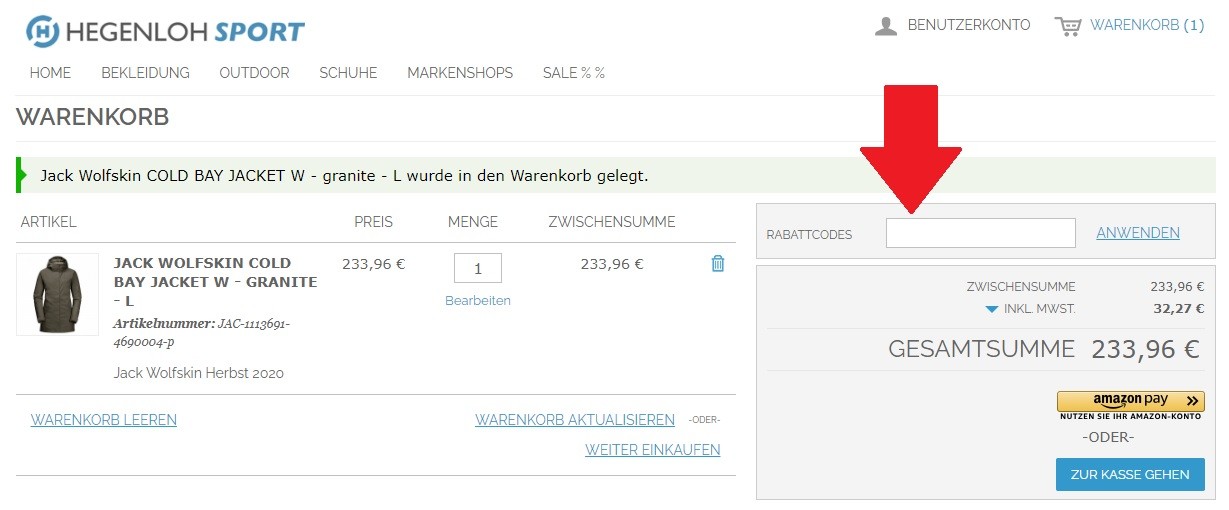Image resolution: width=1229 pixels, height=510 pixels.
Task: Click Weiter einkaufen link
Action: (653, 450)
